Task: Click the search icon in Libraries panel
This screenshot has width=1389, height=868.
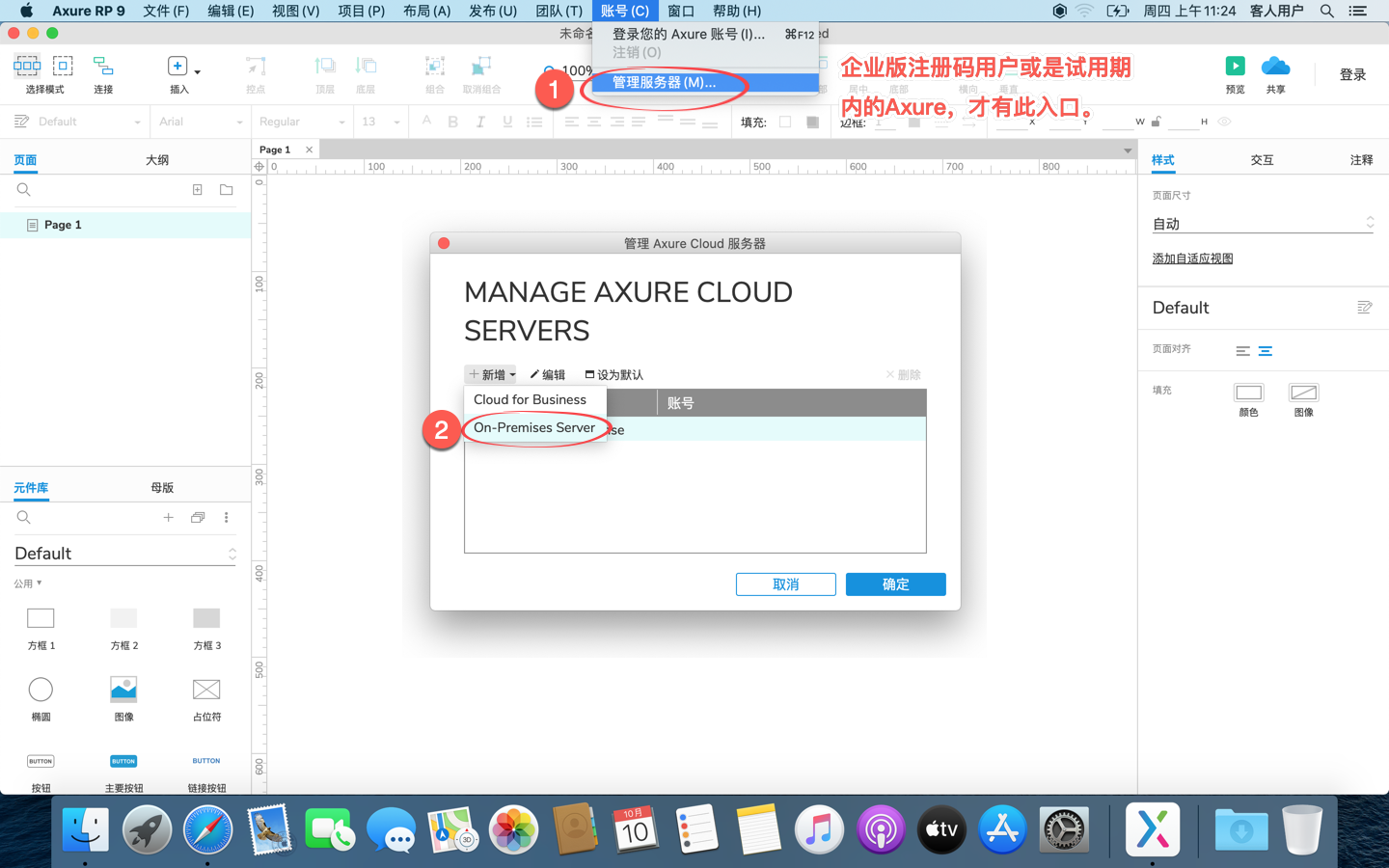Action: tap(24, 518)
